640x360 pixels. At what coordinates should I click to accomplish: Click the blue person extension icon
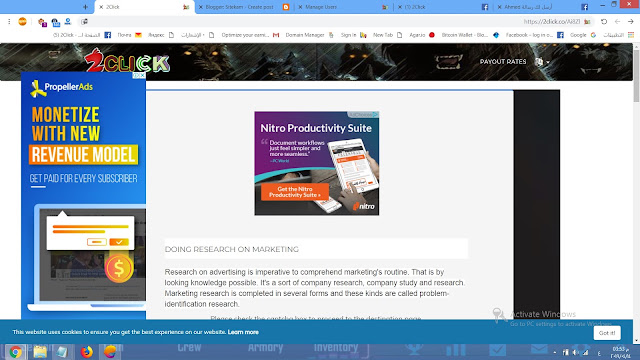[x=68, y=22]
